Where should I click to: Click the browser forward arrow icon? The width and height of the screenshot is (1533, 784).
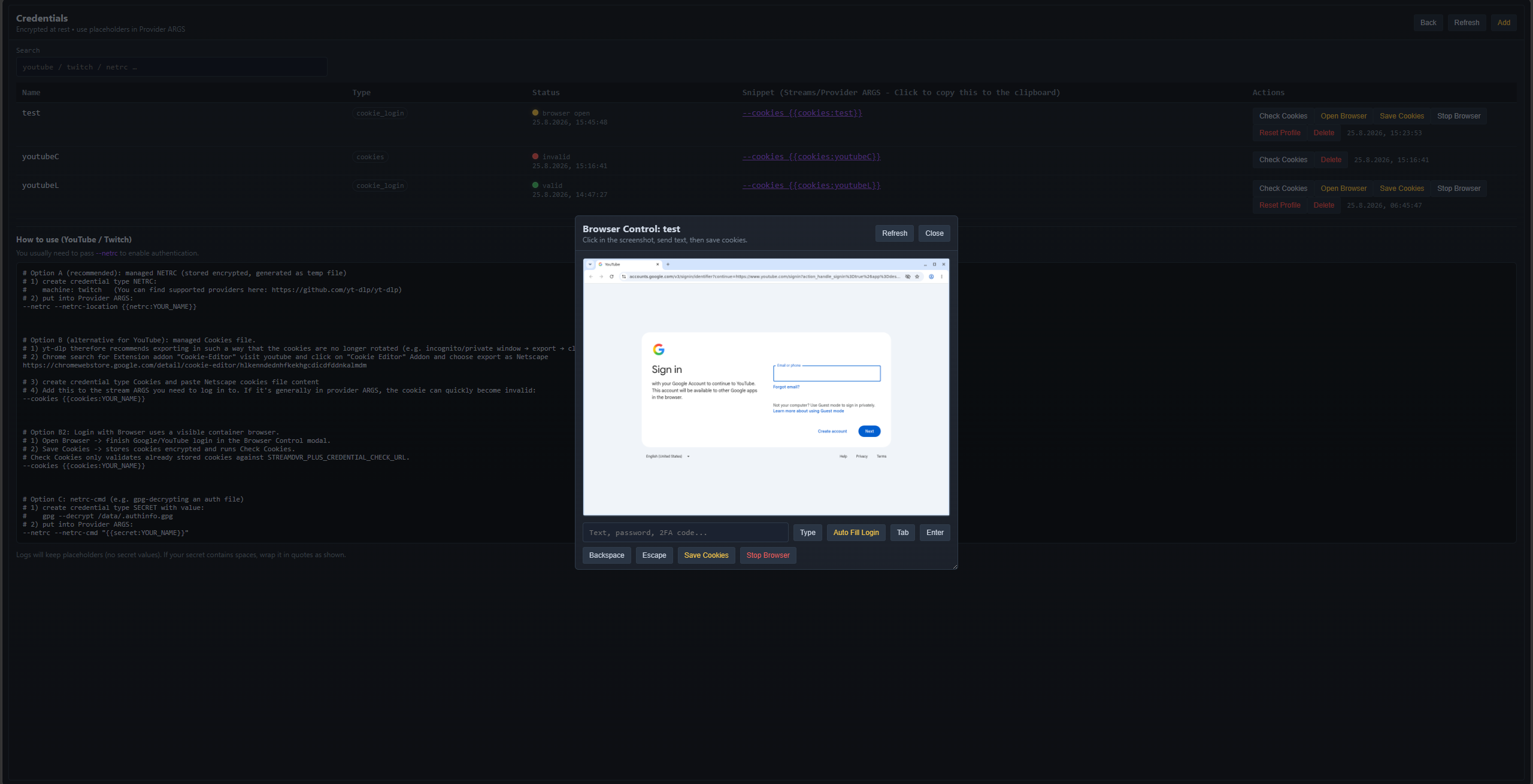point(601,276)
